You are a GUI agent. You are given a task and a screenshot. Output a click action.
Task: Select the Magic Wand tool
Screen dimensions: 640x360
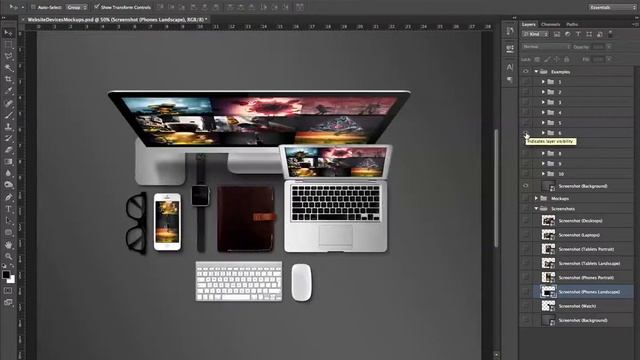pyautogui.click(x=8, y=68)
